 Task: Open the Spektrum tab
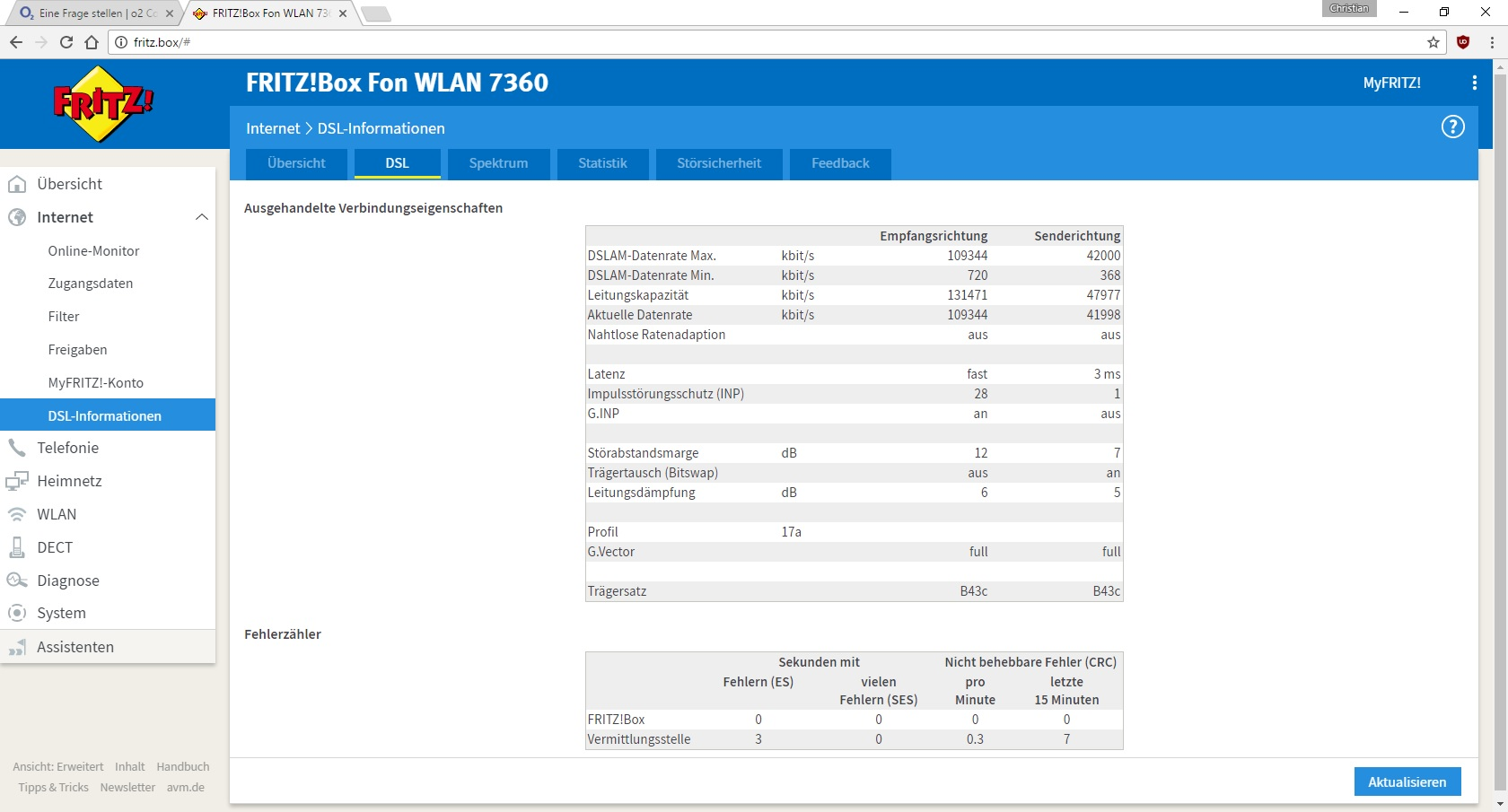tap(498, 163)
